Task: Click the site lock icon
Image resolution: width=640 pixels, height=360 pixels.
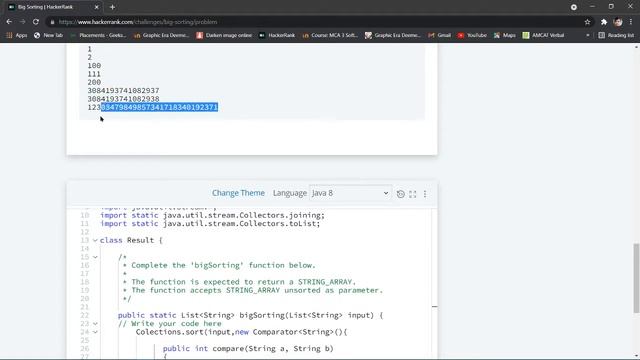Action: coord(52,22)
